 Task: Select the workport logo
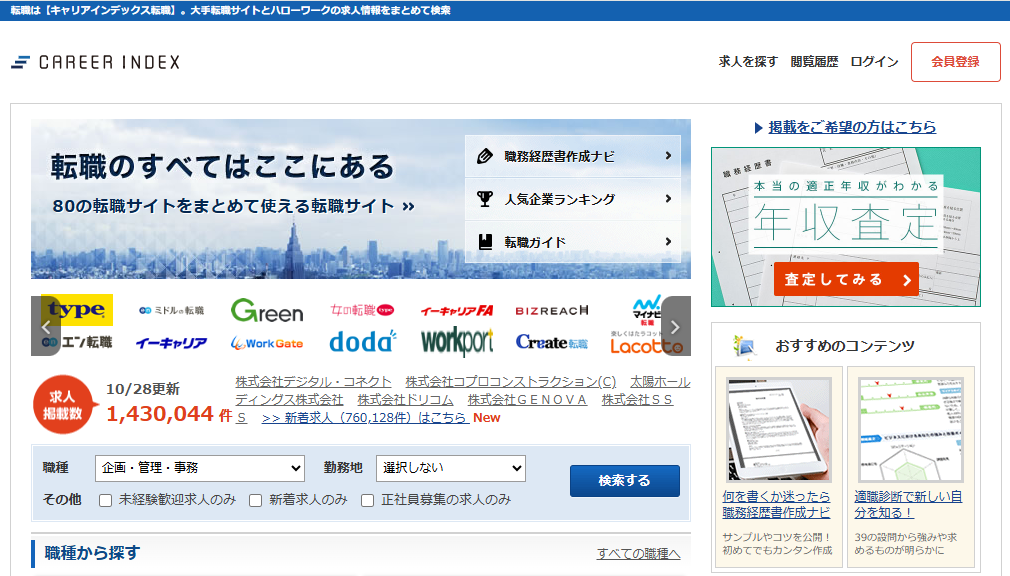click(x=457, y=342)
